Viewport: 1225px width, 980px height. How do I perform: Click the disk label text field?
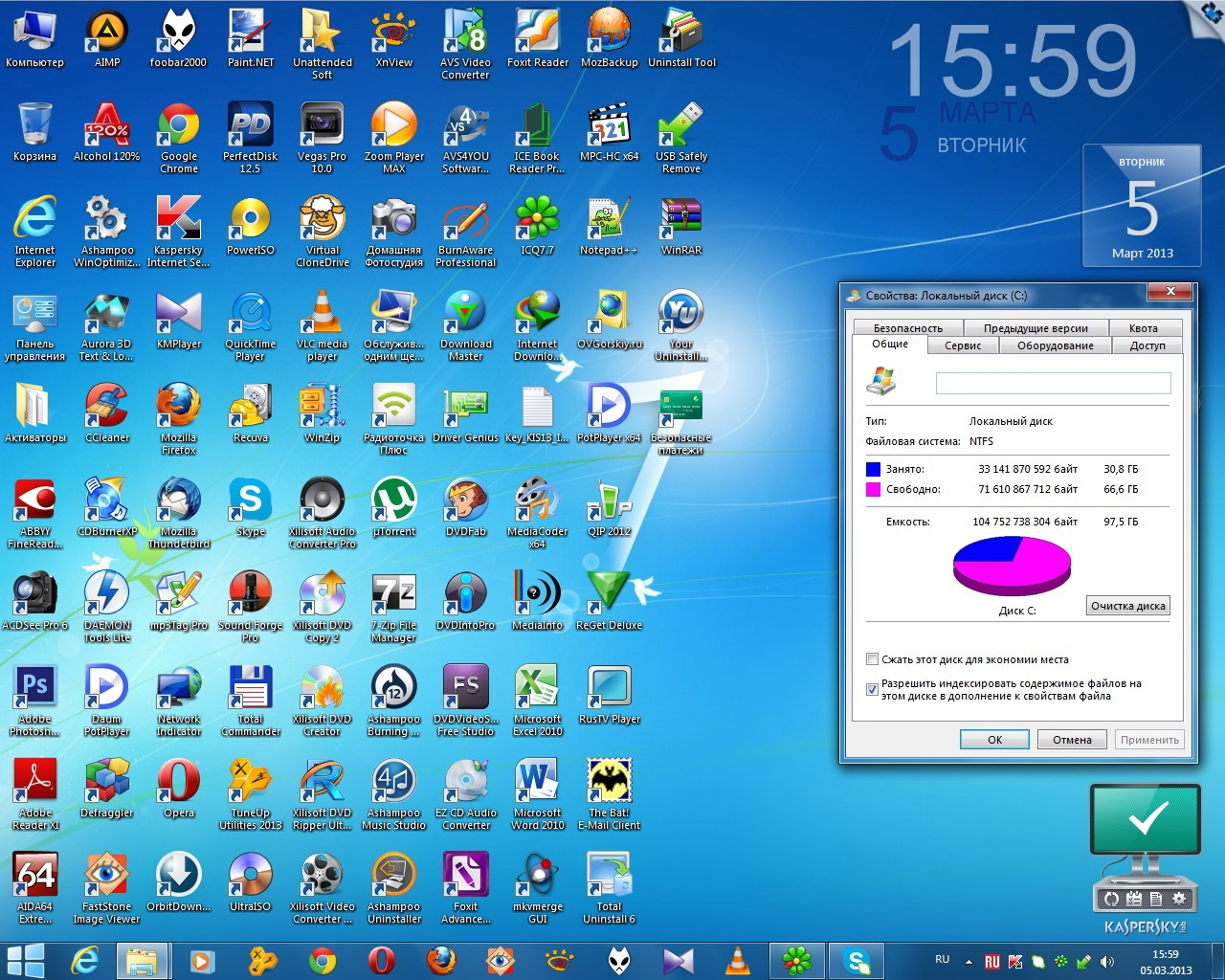tap(1053, 384)
